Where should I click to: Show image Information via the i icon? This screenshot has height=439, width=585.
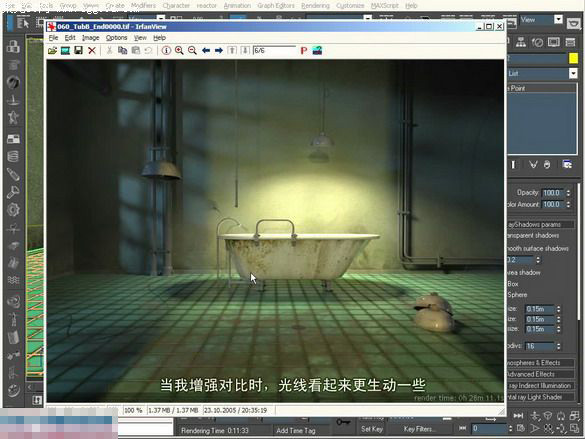tap(166, 50)
